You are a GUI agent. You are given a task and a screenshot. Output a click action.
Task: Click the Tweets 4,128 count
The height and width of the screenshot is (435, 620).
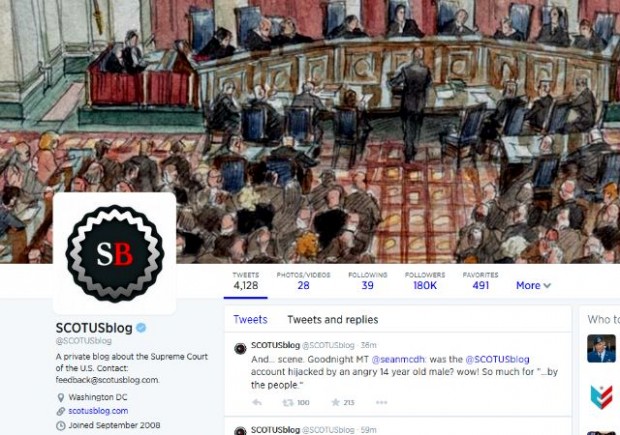coord(246,281)
